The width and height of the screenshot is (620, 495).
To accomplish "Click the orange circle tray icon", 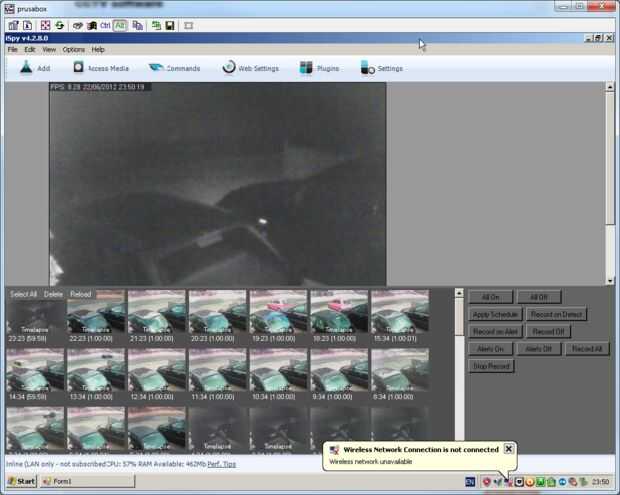I will coord(530,482).
